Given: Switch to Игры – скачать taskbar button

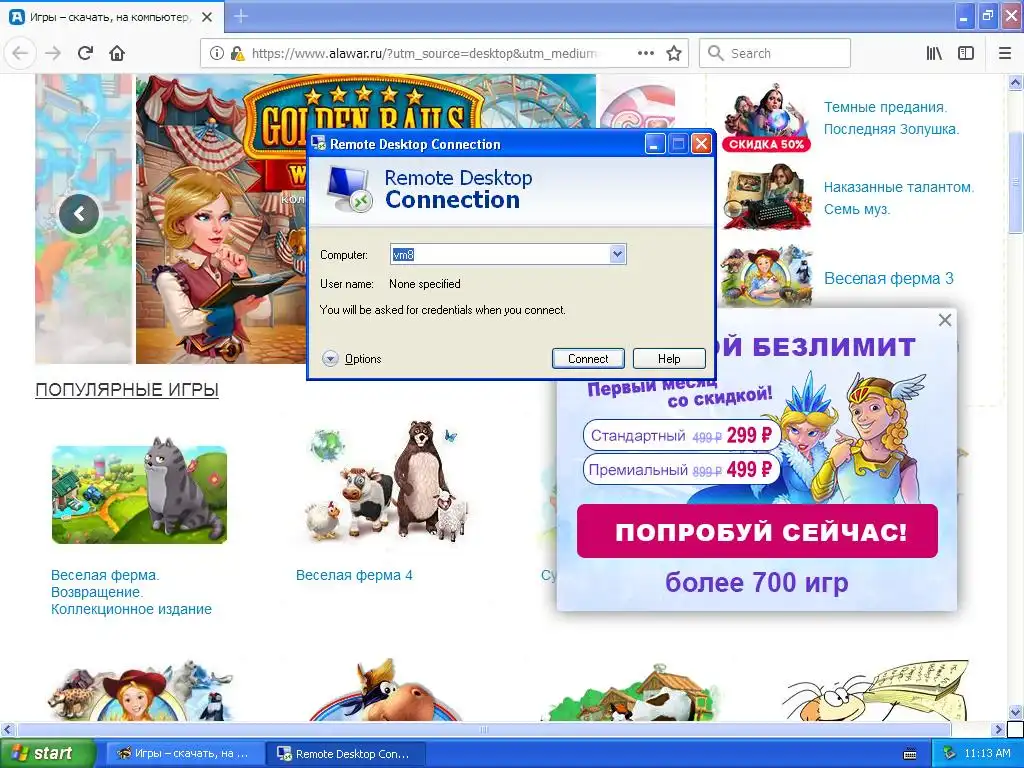Looking at the screenshot, I should [184, 754].
